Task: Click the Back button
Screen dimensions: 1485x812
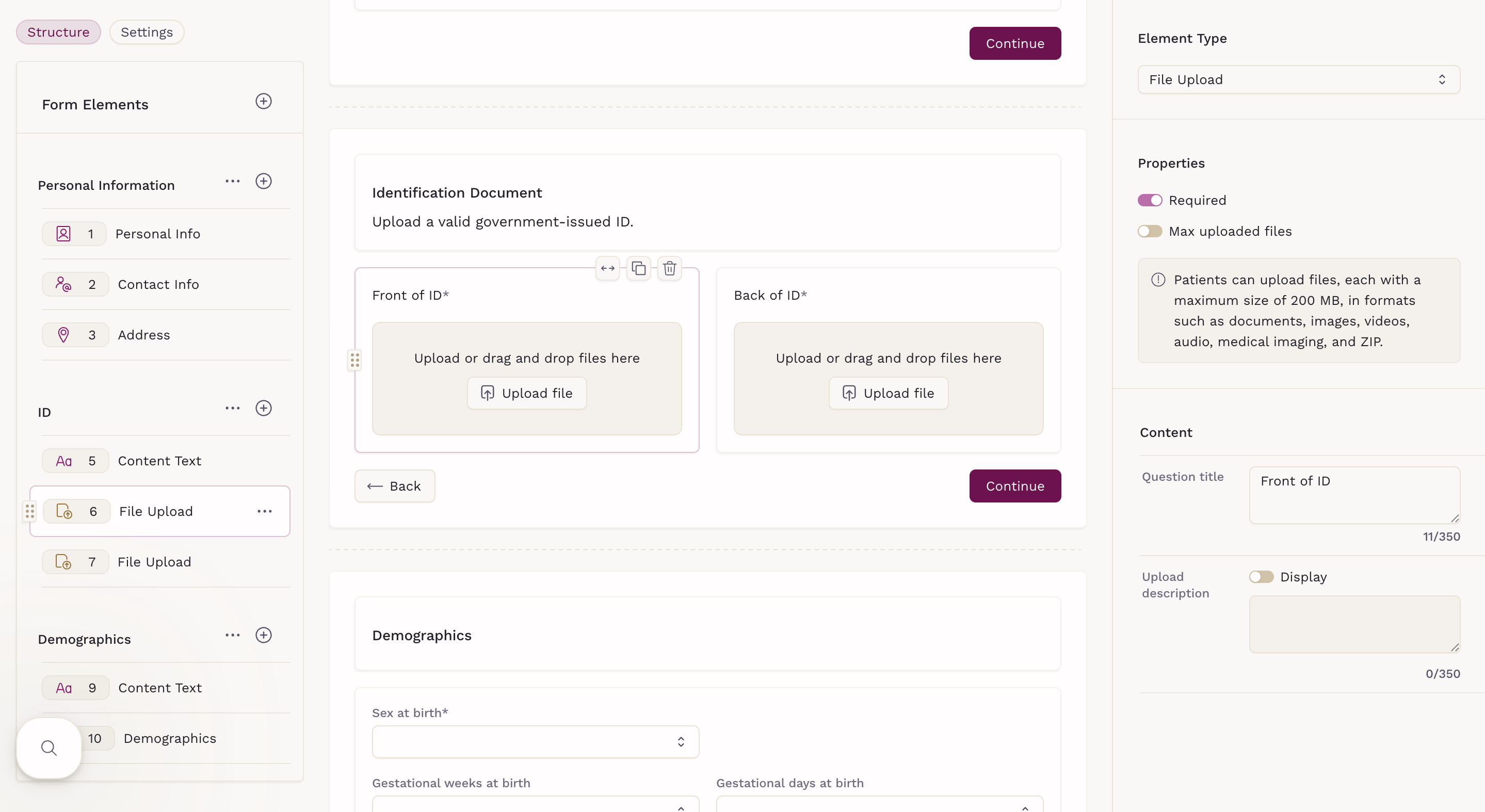Action: (394, 486)
